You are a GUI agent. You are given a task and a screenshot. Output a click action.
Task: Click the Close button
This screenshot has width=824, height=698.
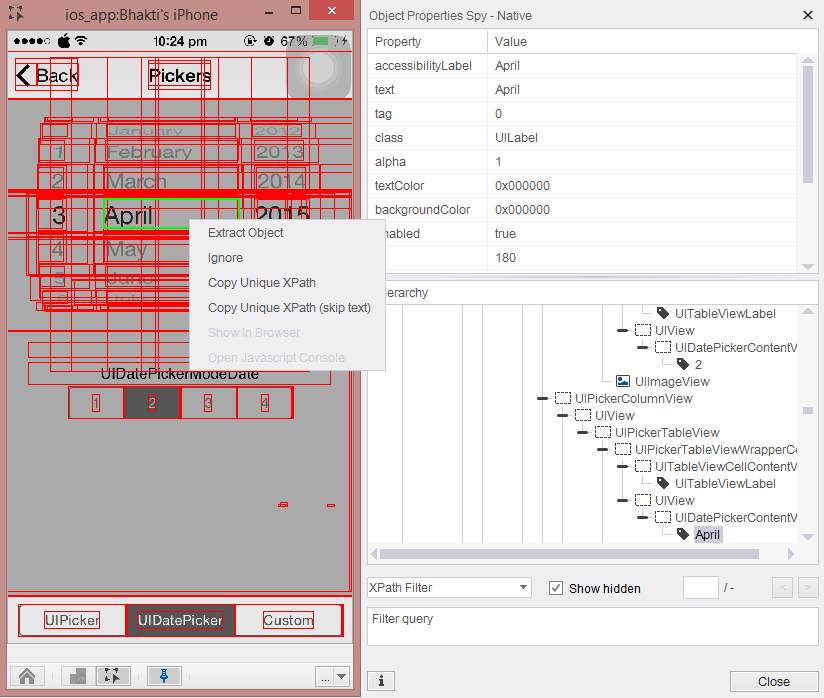pos(773,681)
